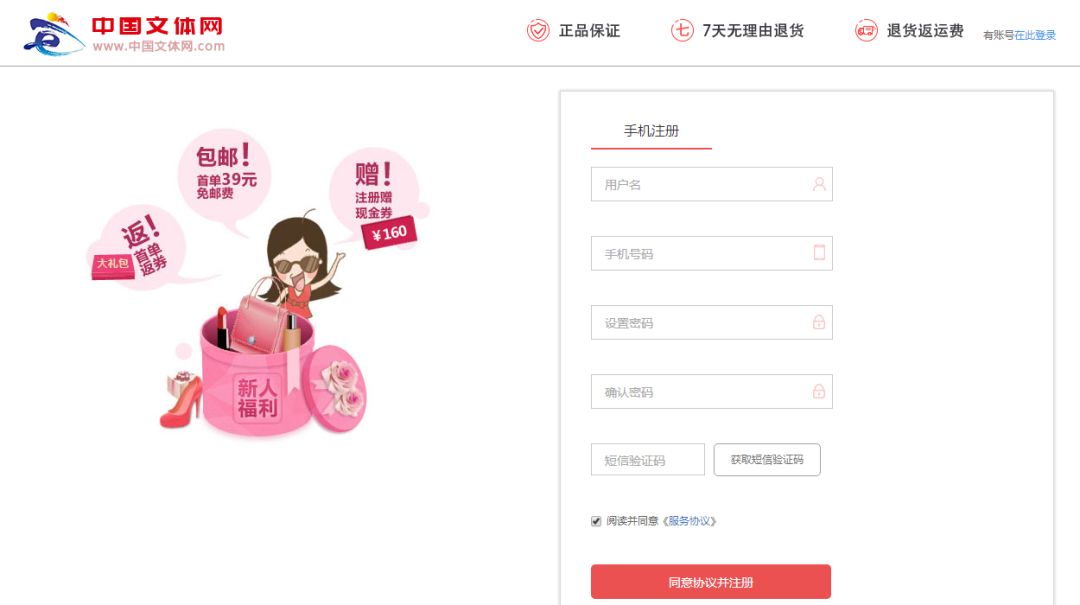Focus the 用户名 input field
The image size is (1080, 605).
coord(712,184)
